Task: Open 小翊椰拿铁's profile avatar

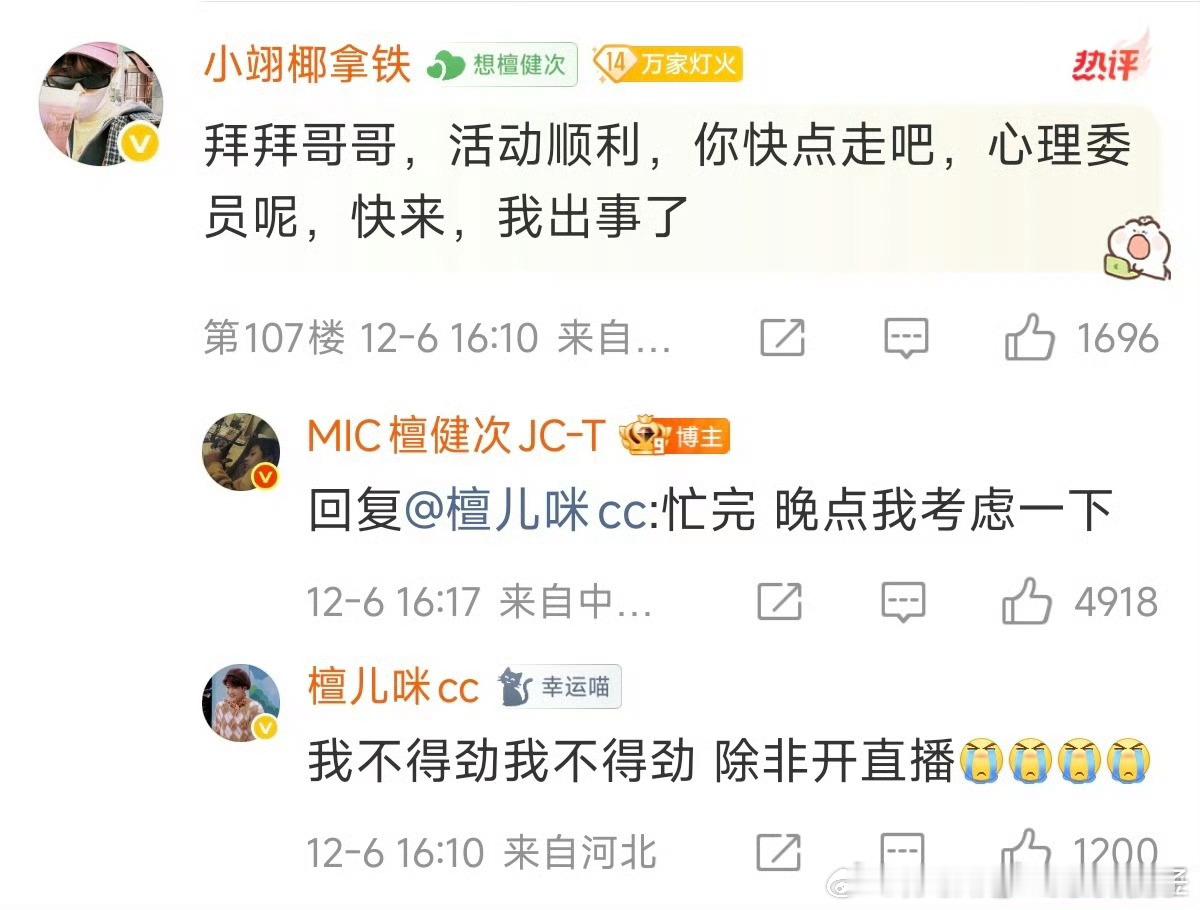Action: tap(100, 103)
